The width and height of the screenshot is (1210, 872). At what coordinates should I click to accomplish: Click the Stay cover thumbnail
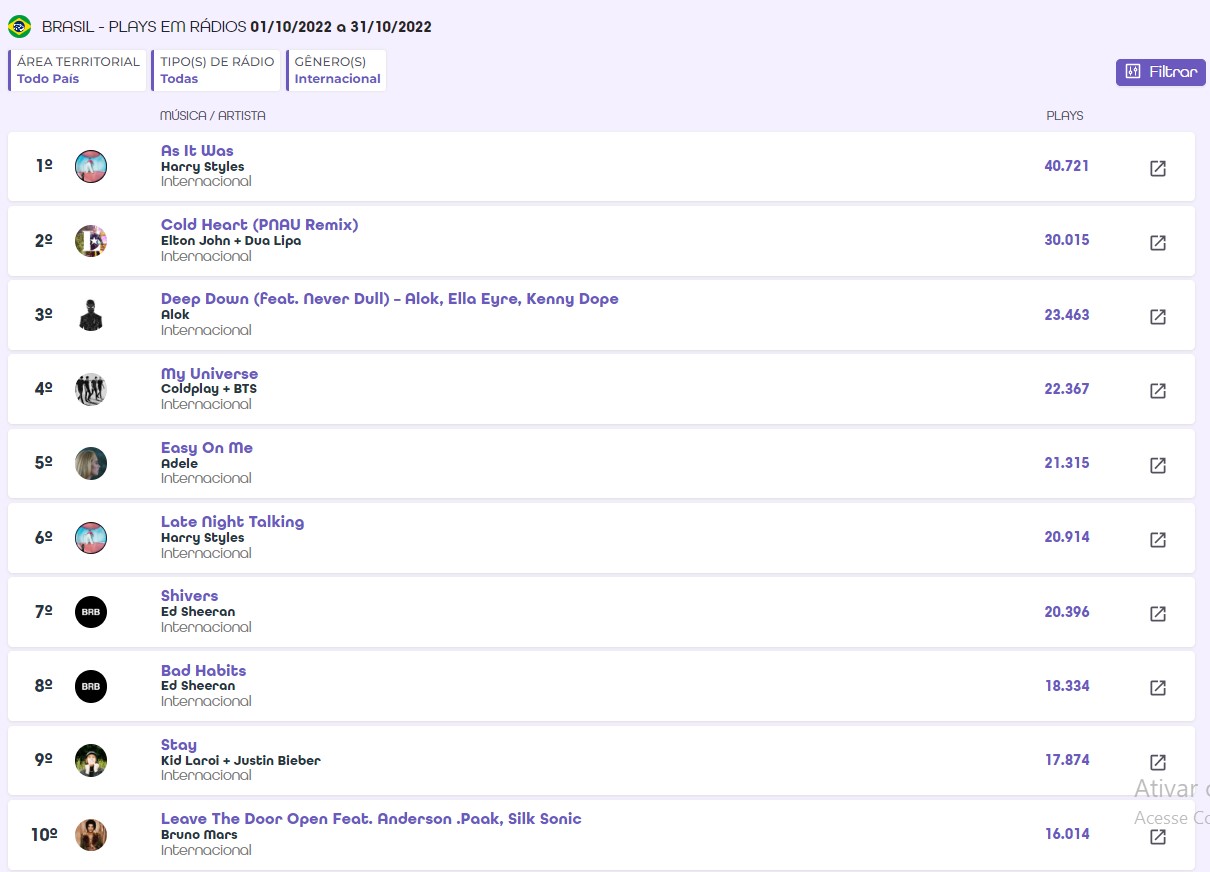pos(91,760)
